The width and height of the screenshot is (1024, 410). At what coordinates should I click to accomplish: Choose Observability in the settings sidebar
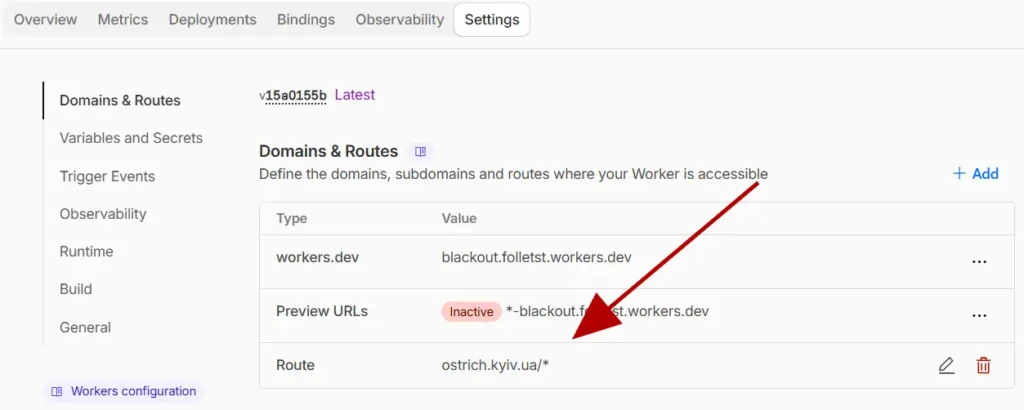[103, 214]
